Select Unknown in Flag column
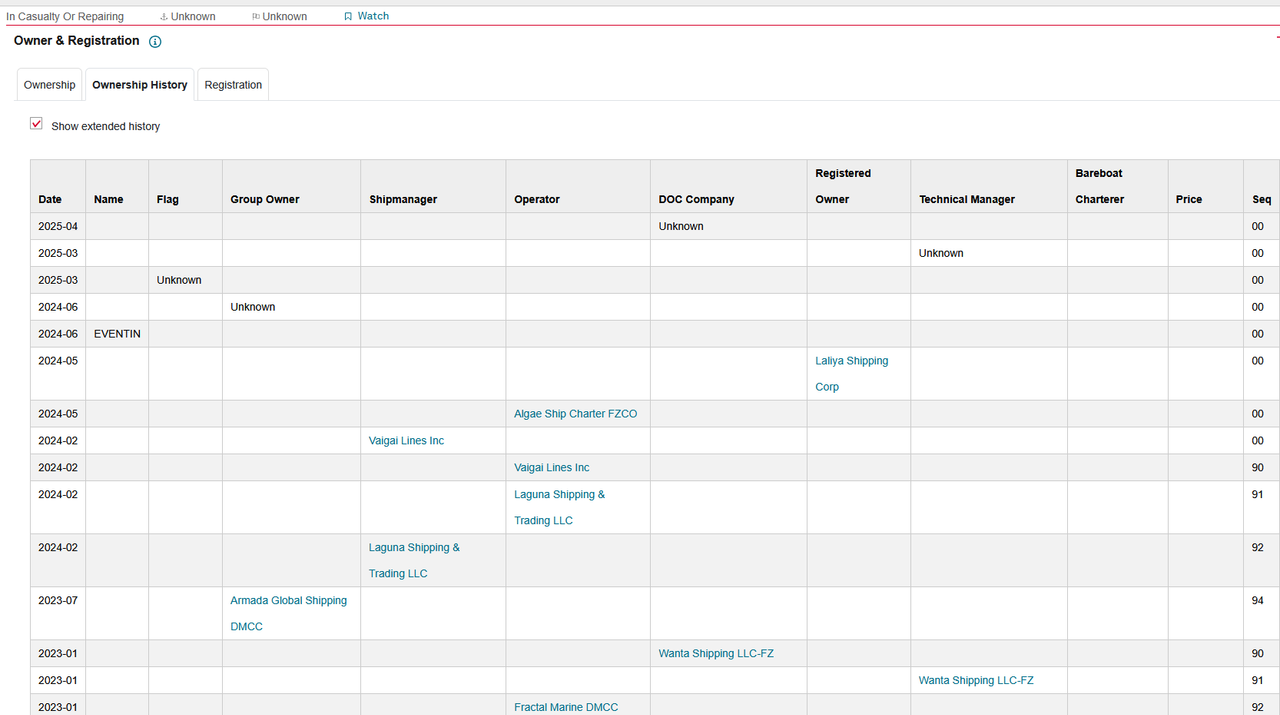1280x715 pixels. [179, 281]
